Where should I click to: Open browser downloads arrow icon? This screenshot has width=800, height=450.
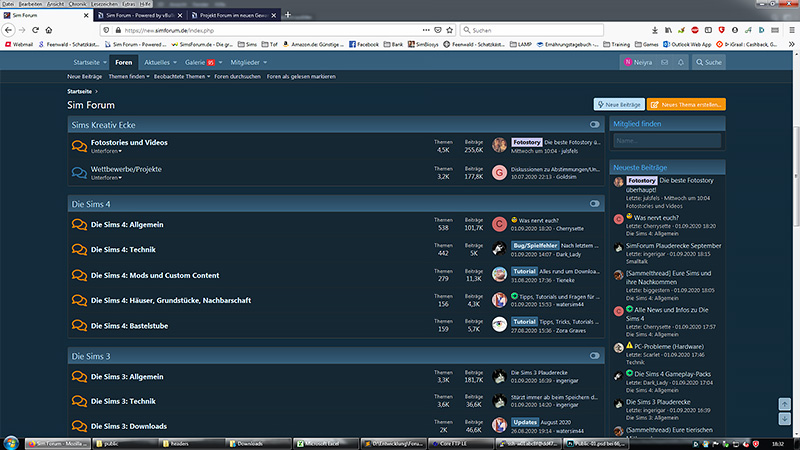click(x=655, y=30)
